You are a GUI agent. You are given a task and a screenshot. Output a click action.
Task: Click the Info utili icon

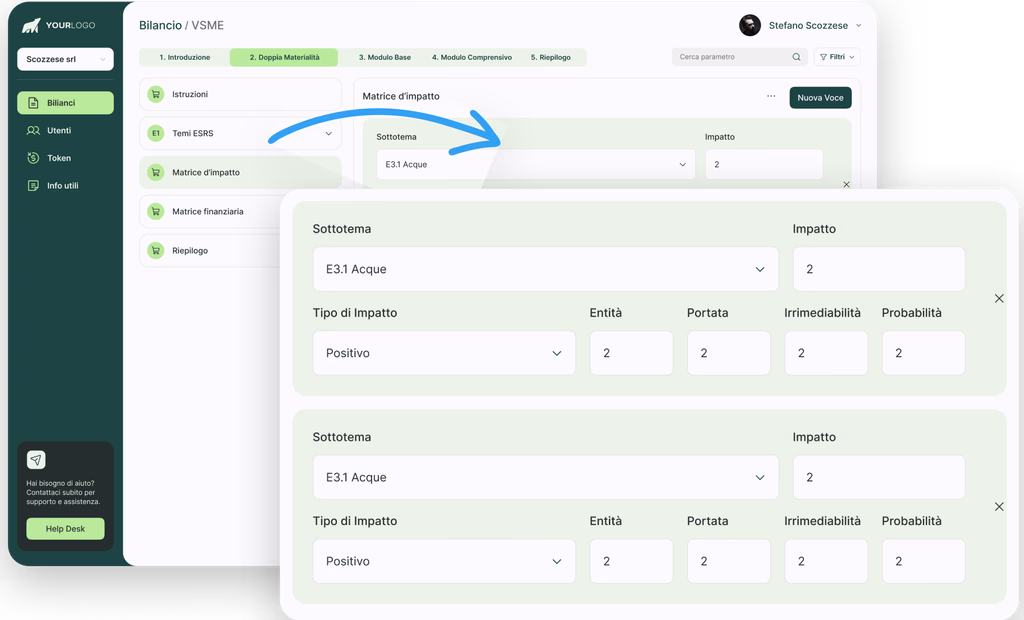(x=33, y=186)
